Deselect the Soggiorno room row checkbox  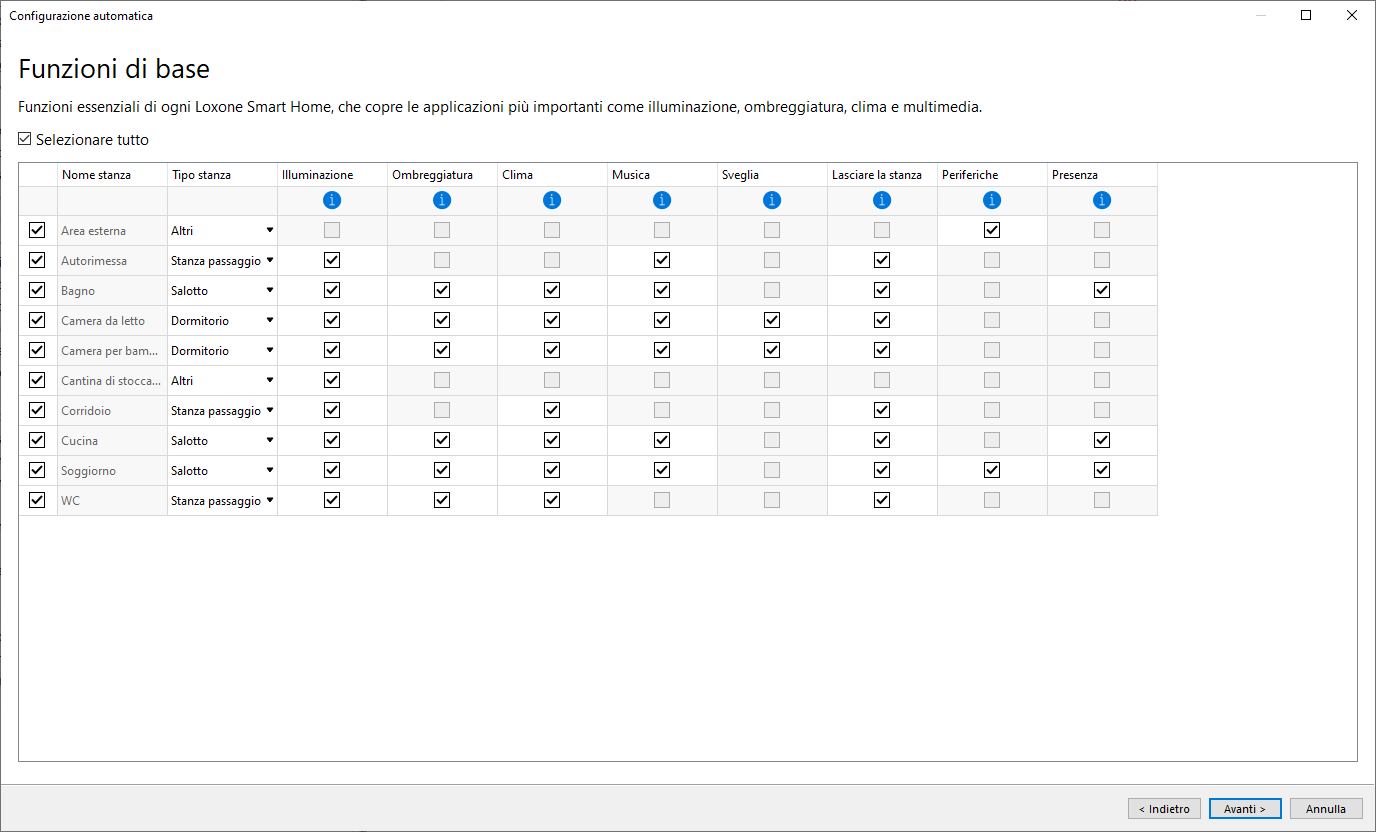[38, 470]
